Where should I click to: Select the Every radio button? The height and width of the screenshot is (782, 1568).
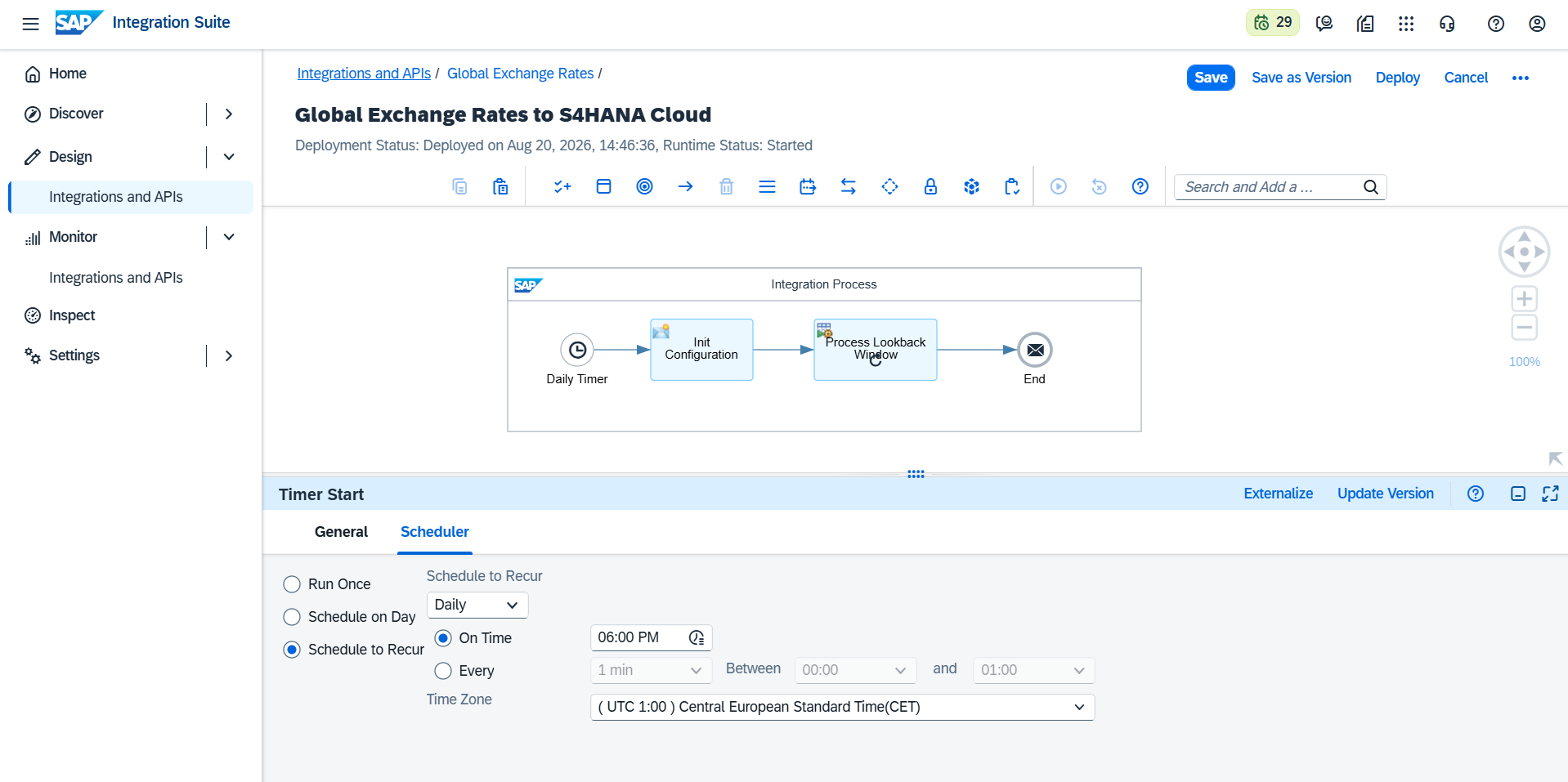coord(443,671)
